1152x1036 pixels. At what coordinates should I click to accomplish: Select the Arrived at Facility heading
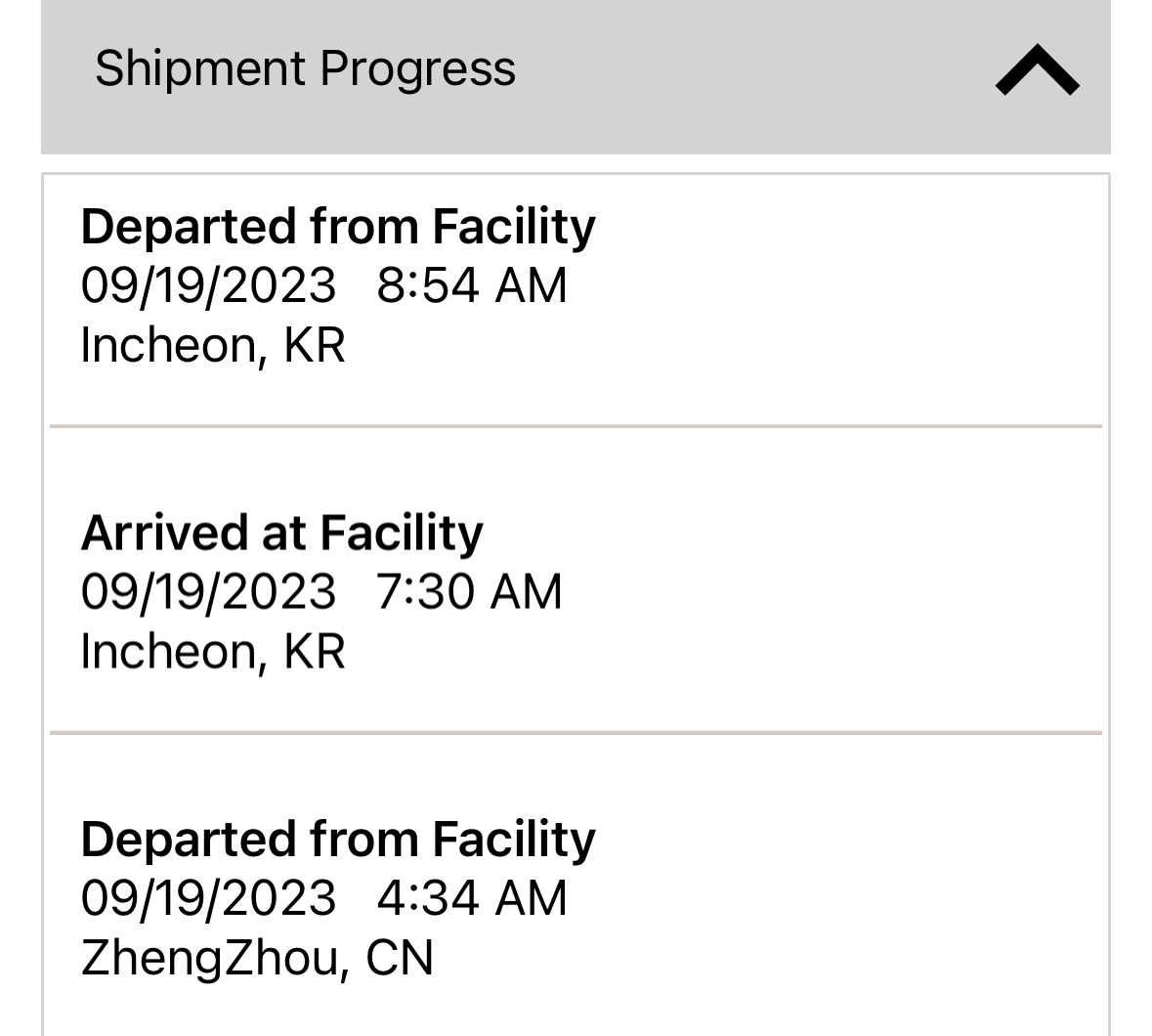pos(281,533)
